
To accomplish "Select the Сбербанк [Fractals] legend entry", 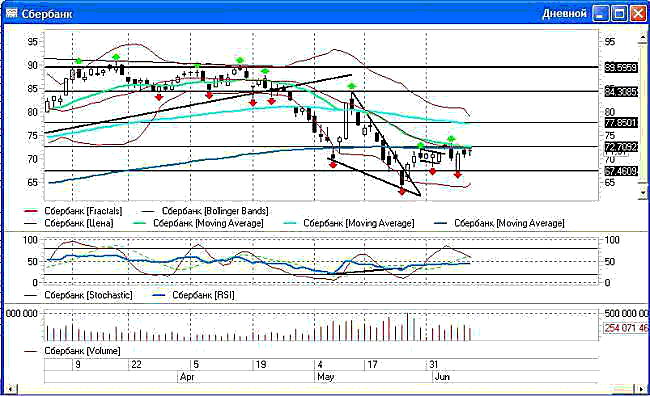I will 83,211.
